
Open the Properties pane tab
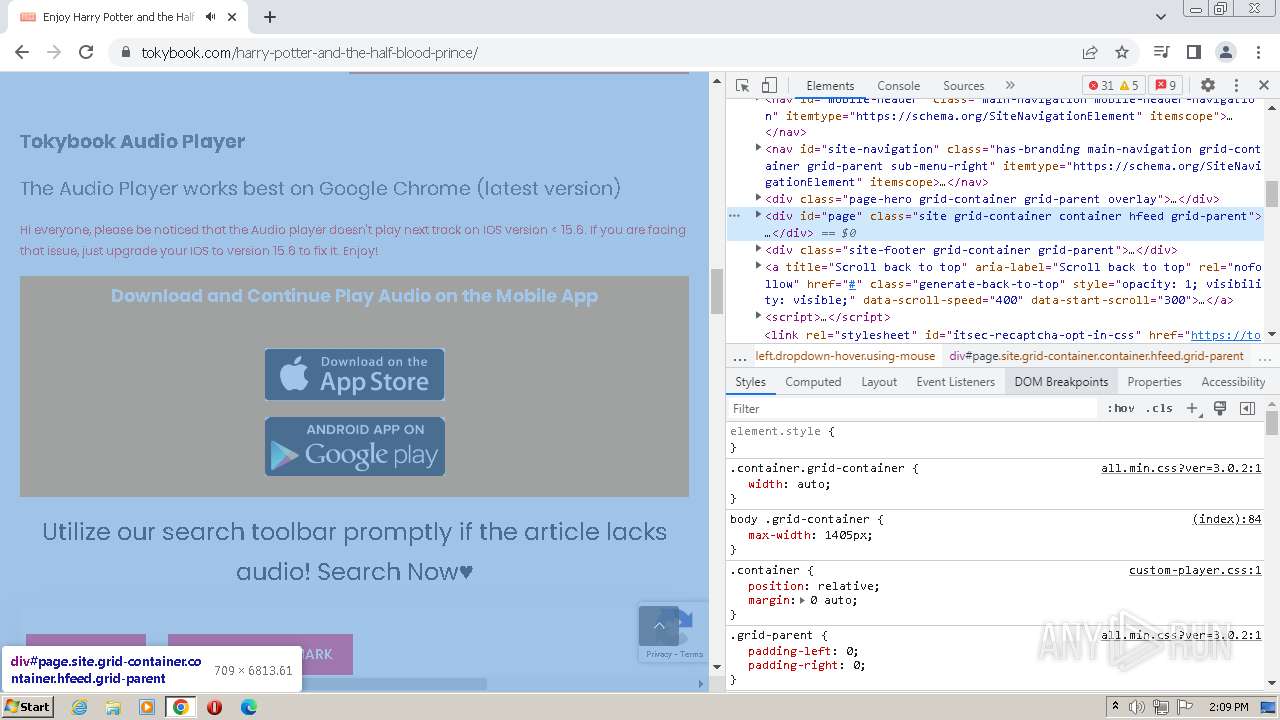pos(1154,382)
